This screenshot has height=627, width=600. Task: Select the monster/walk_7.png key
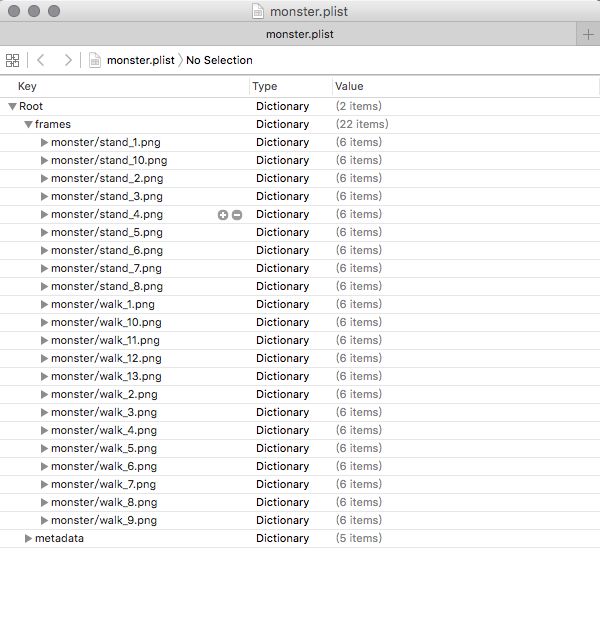(104, 485)
